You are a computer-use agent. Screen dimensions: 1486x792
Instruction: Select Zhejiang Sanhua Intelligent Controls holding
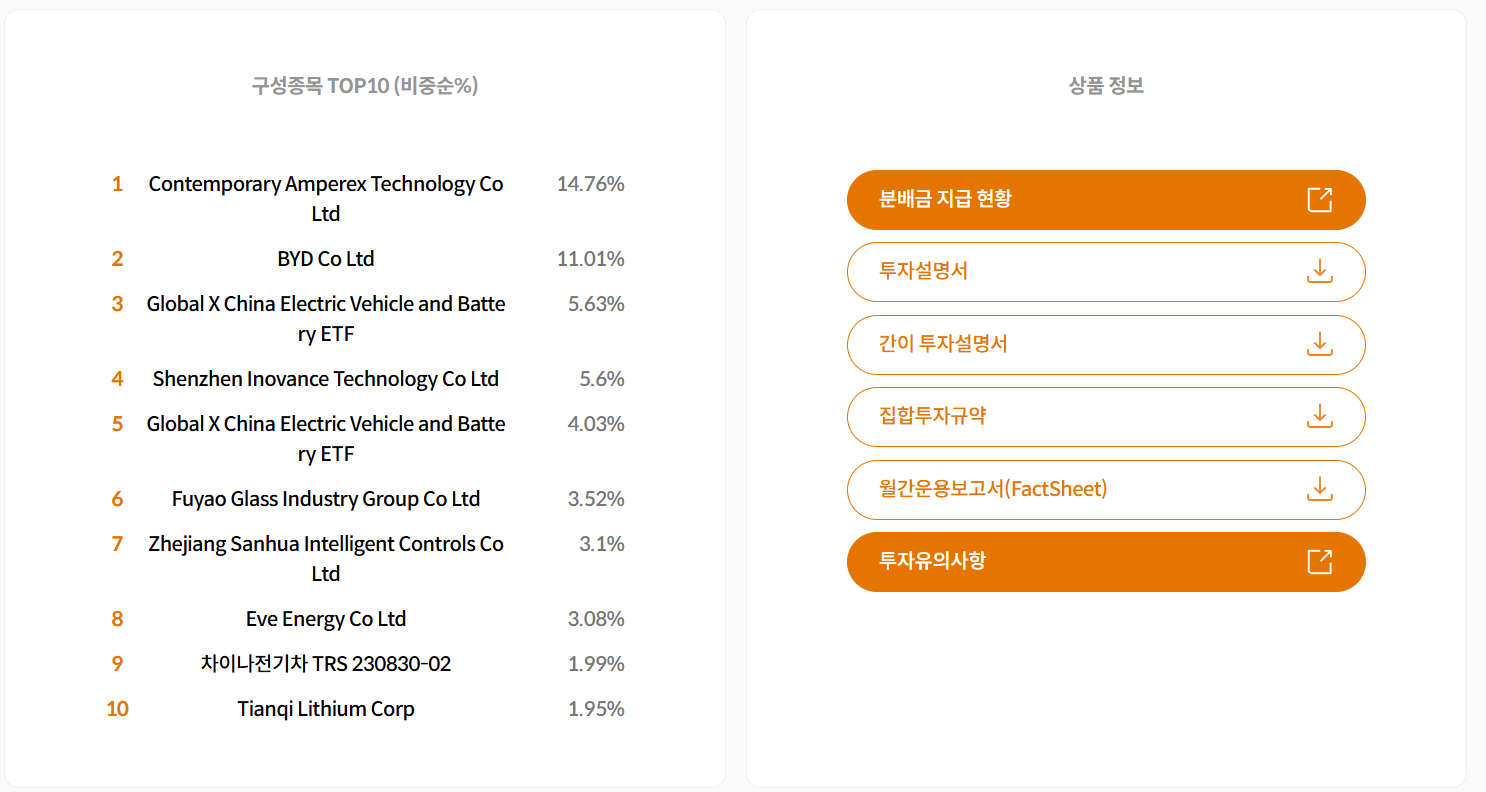click(326, 558)
